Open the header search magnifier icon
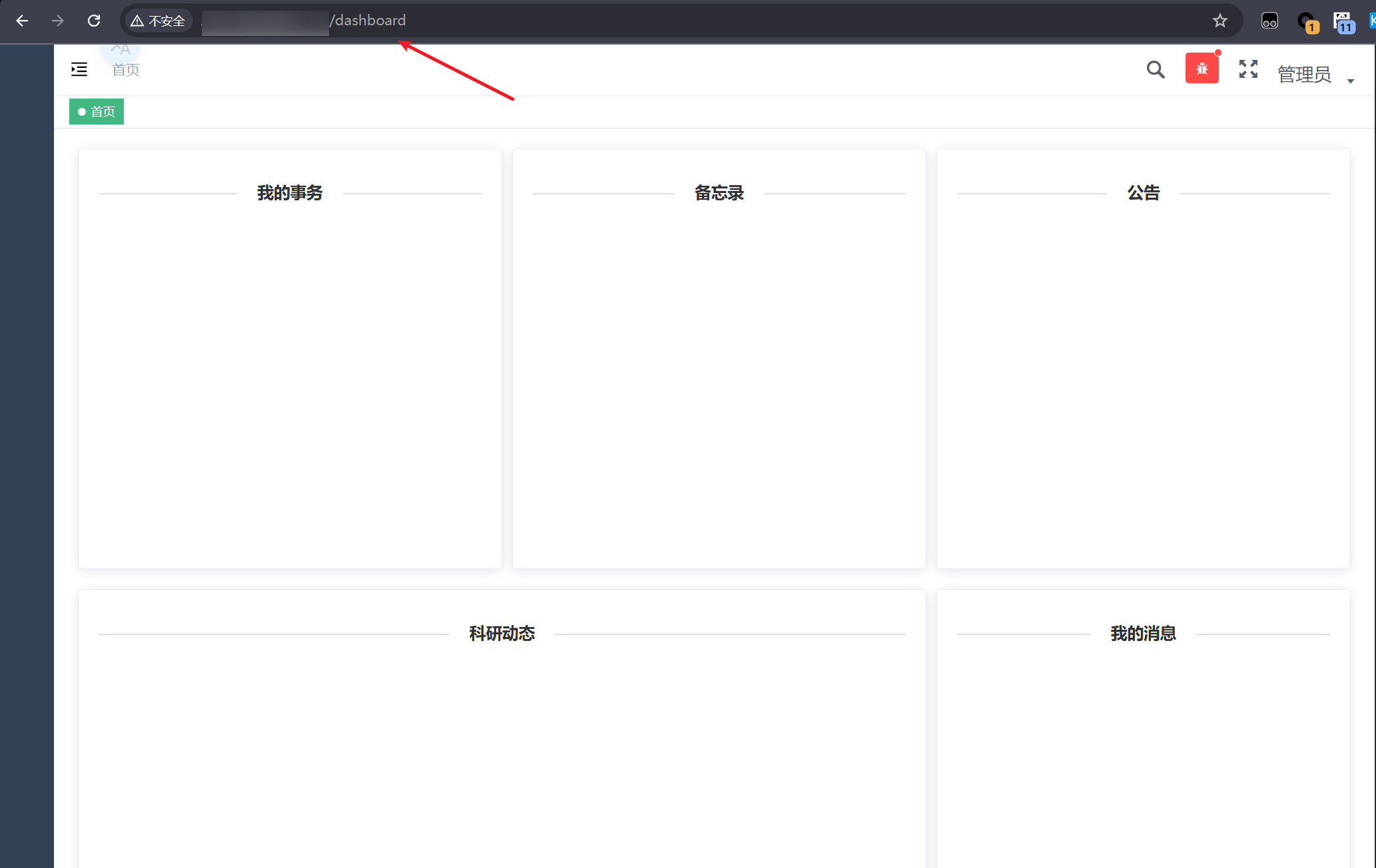This screenshot has width=1376, height=868. [1156, 69]
